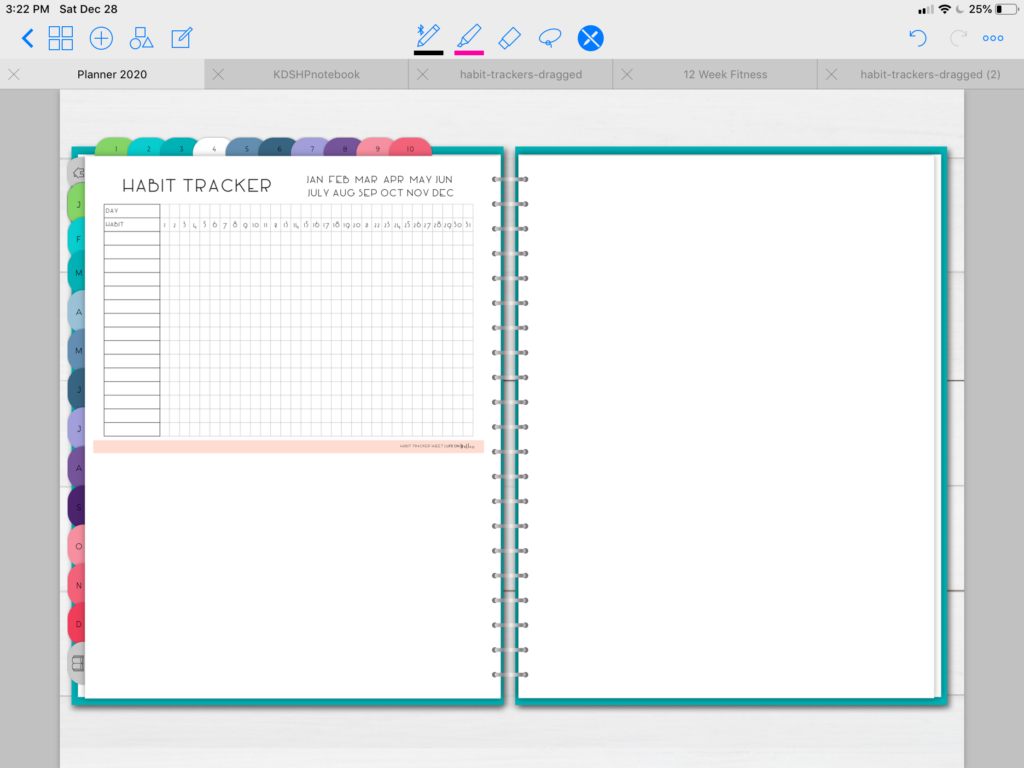This screenshot has width=1024, height=768.
Task: Open the page thumbnails grid view
Action: [61, 38]
